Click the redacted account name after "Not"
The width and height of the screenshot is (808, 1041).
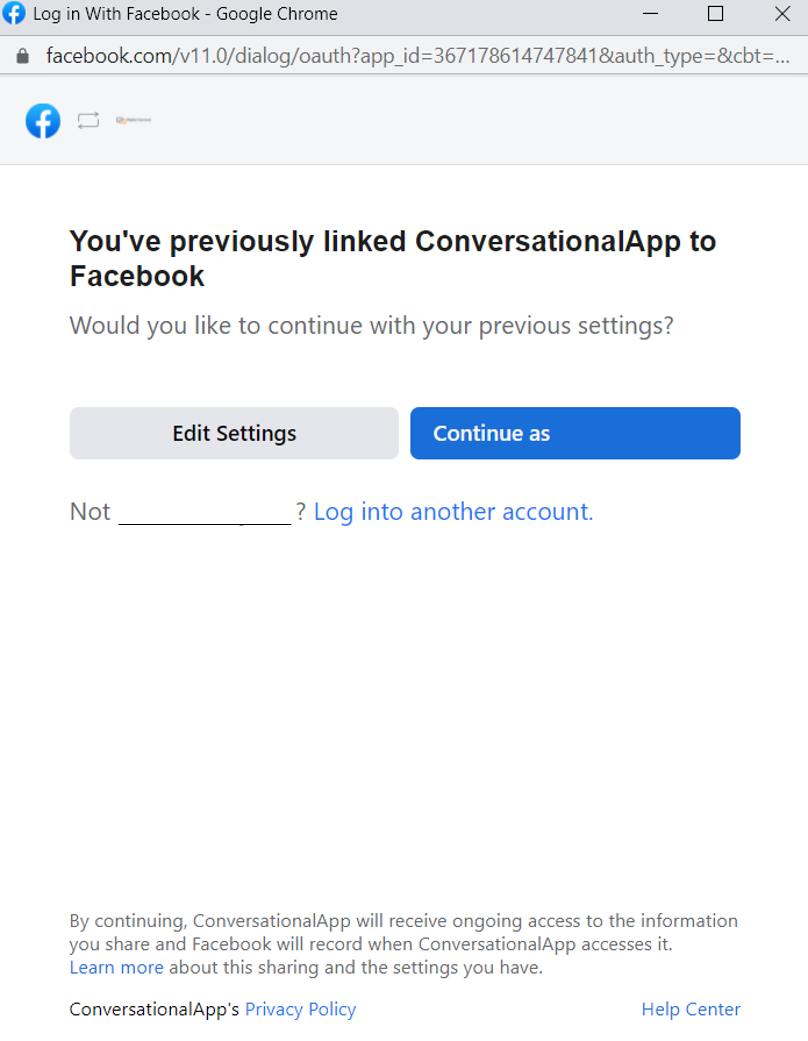[204, 512]
